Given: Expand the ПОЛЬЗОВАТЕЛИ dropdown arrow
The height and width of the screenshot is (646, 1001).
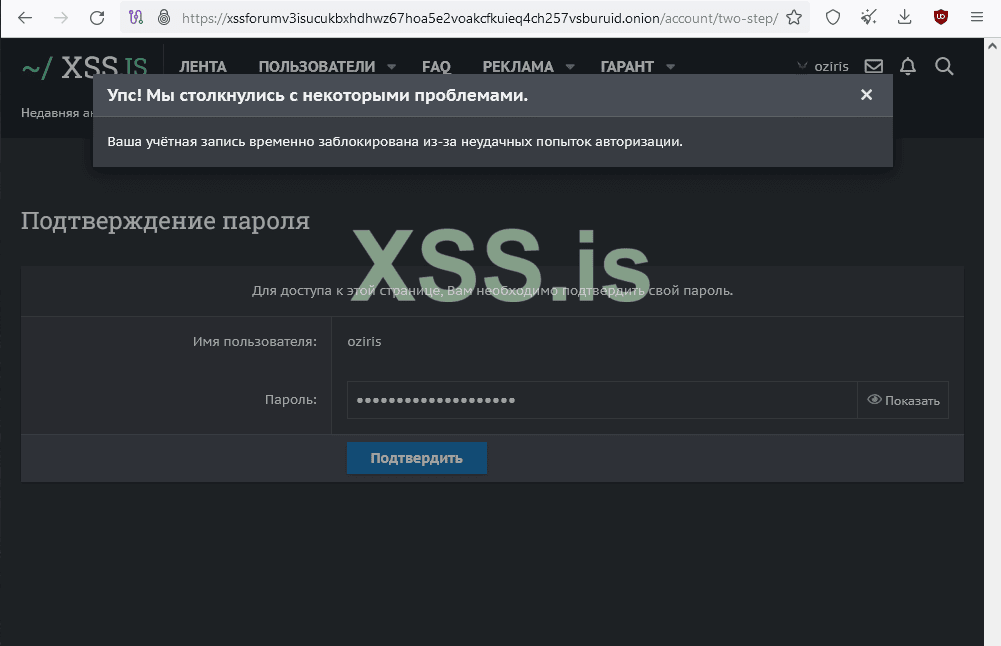Looking at the screenshot, I should pyautogui.click(x=391, y=66).
